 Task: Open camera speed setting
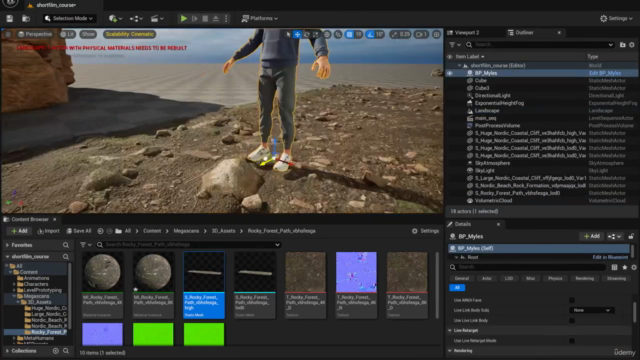(421, 35)
